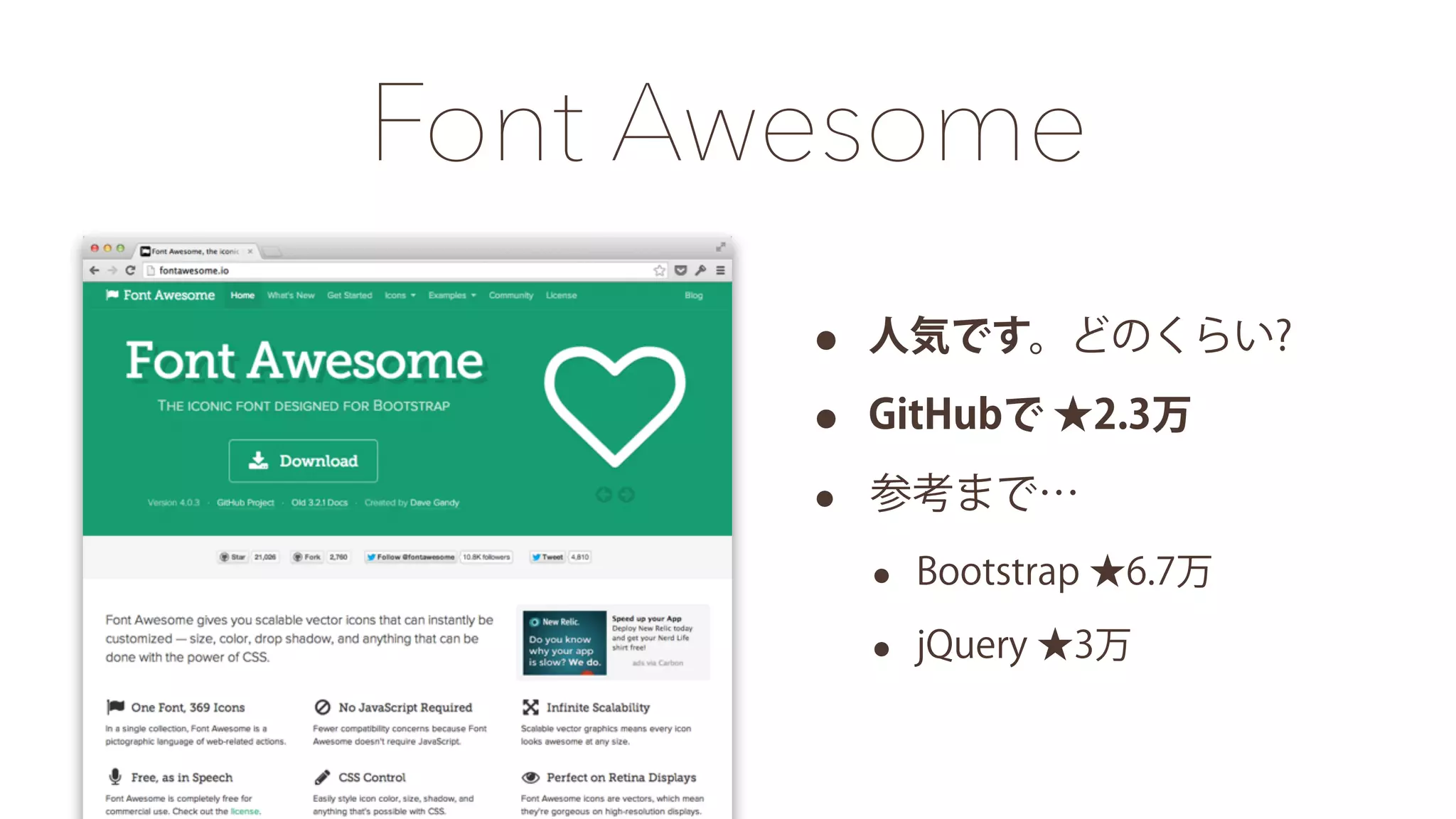Viewport: 1456px width, 819px height.
Task: Click the Download button
Action: point(303,461)
